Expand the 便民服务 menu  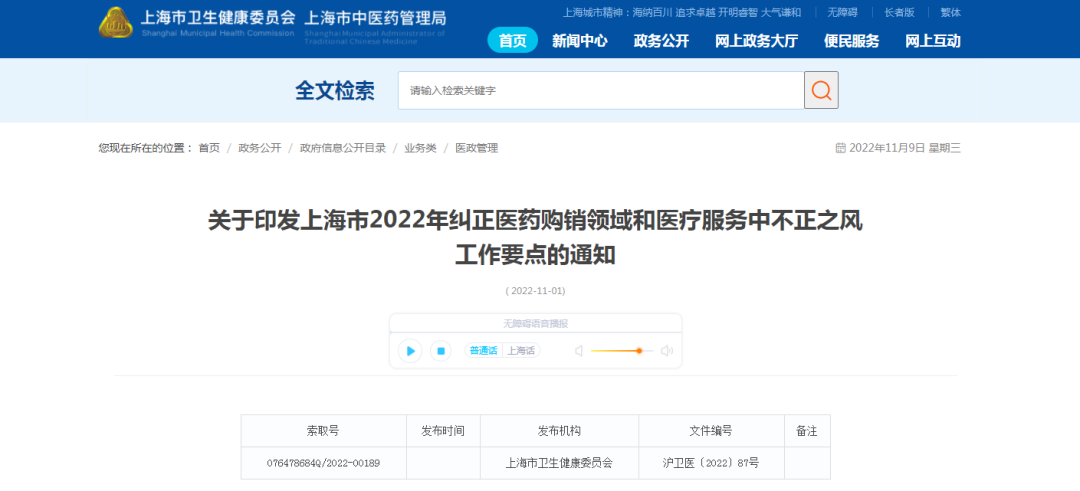pos(851,41)
